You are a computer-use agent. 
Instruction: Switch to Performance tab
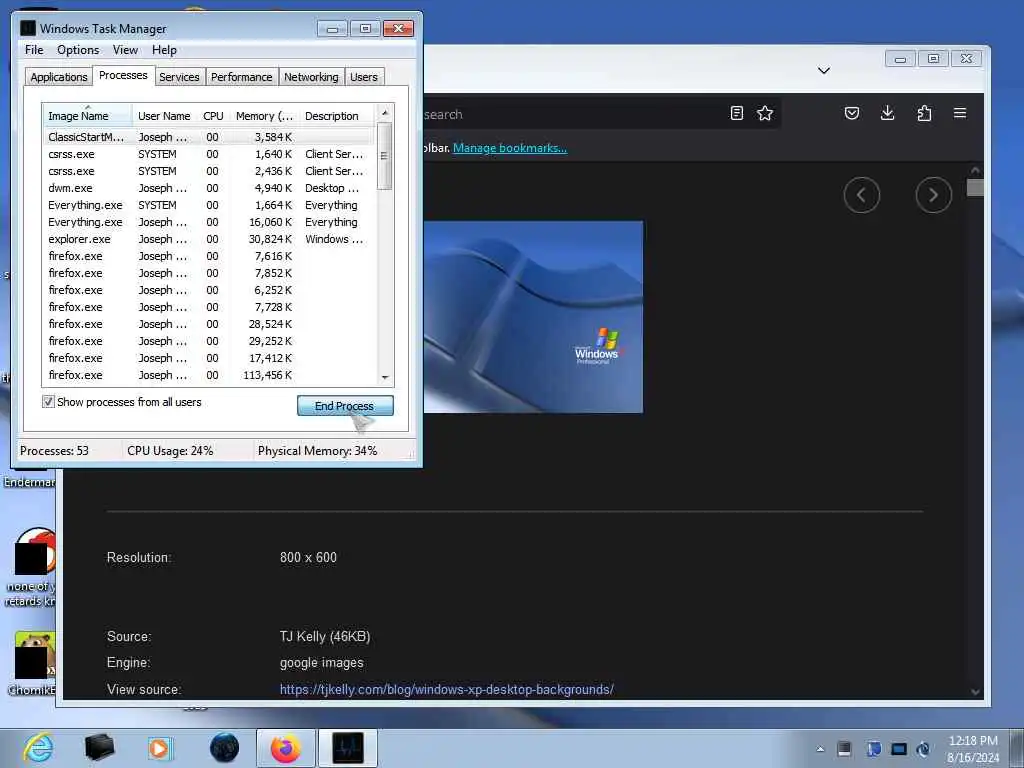pyautogui.click(x=241, y=77)
